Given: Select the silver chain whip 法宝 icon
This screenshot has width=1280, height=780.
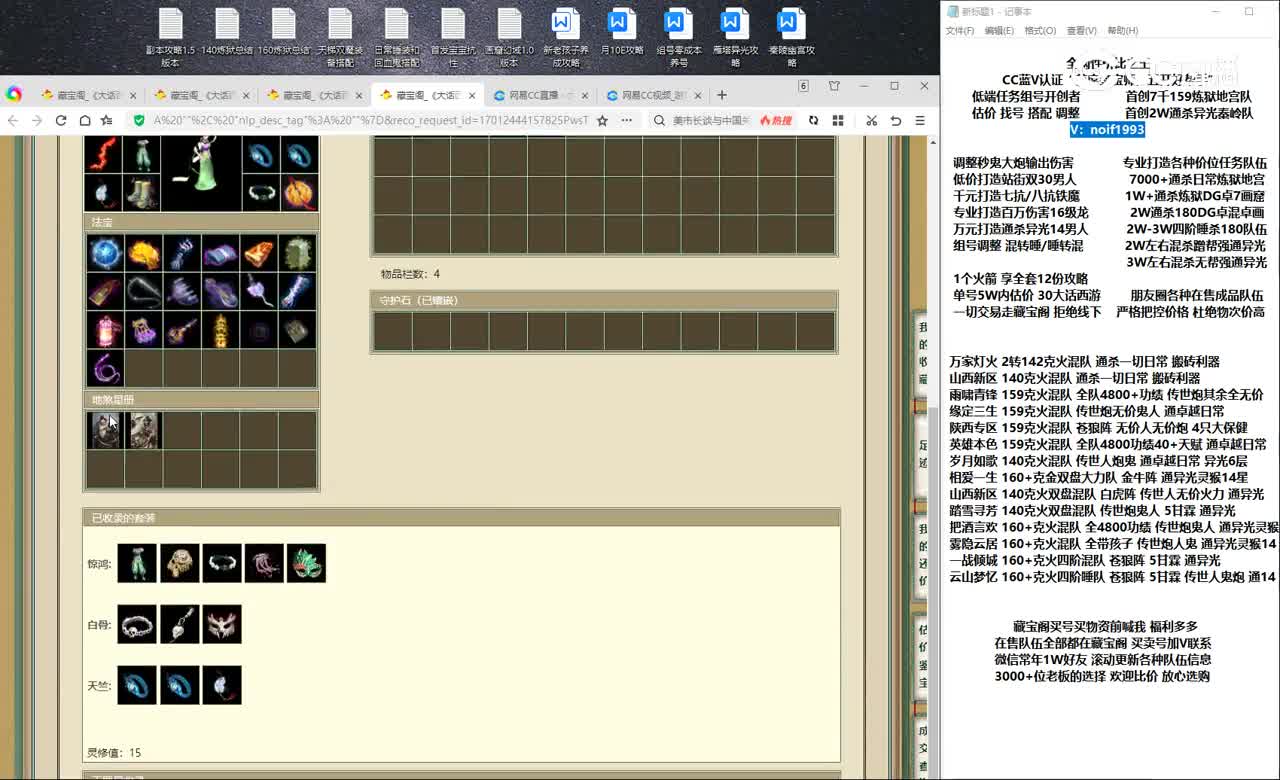Looking at the screenshot, I should (x=143, y=292).
